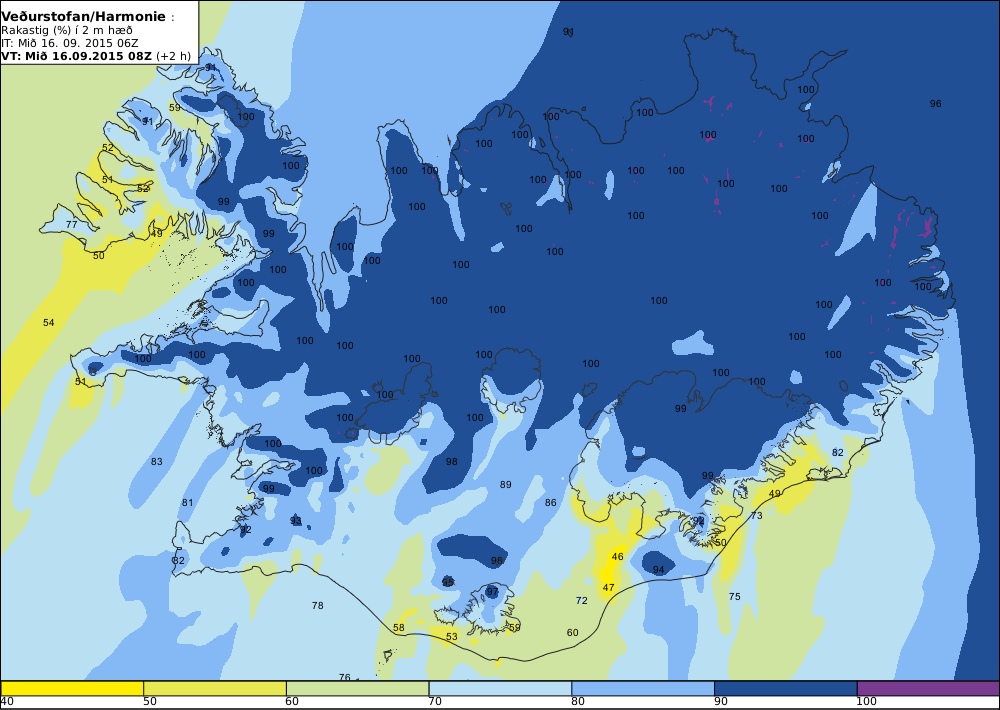Click the humidity value "73" on the map
1000x710 pixels.
tap(756, 515)
